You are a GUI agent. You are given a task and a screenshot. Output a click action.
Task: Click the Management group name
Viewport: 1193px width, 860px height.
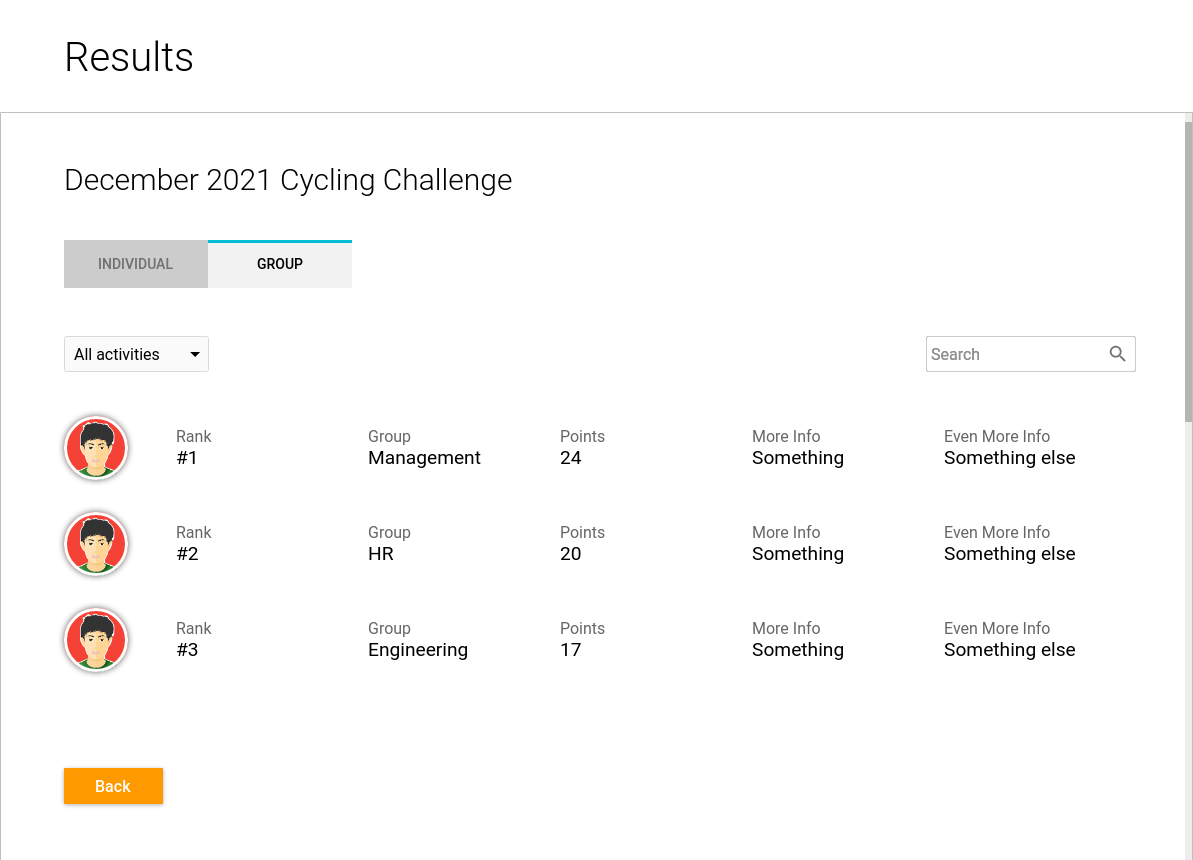pyautogui.click(x=424, y=458)
